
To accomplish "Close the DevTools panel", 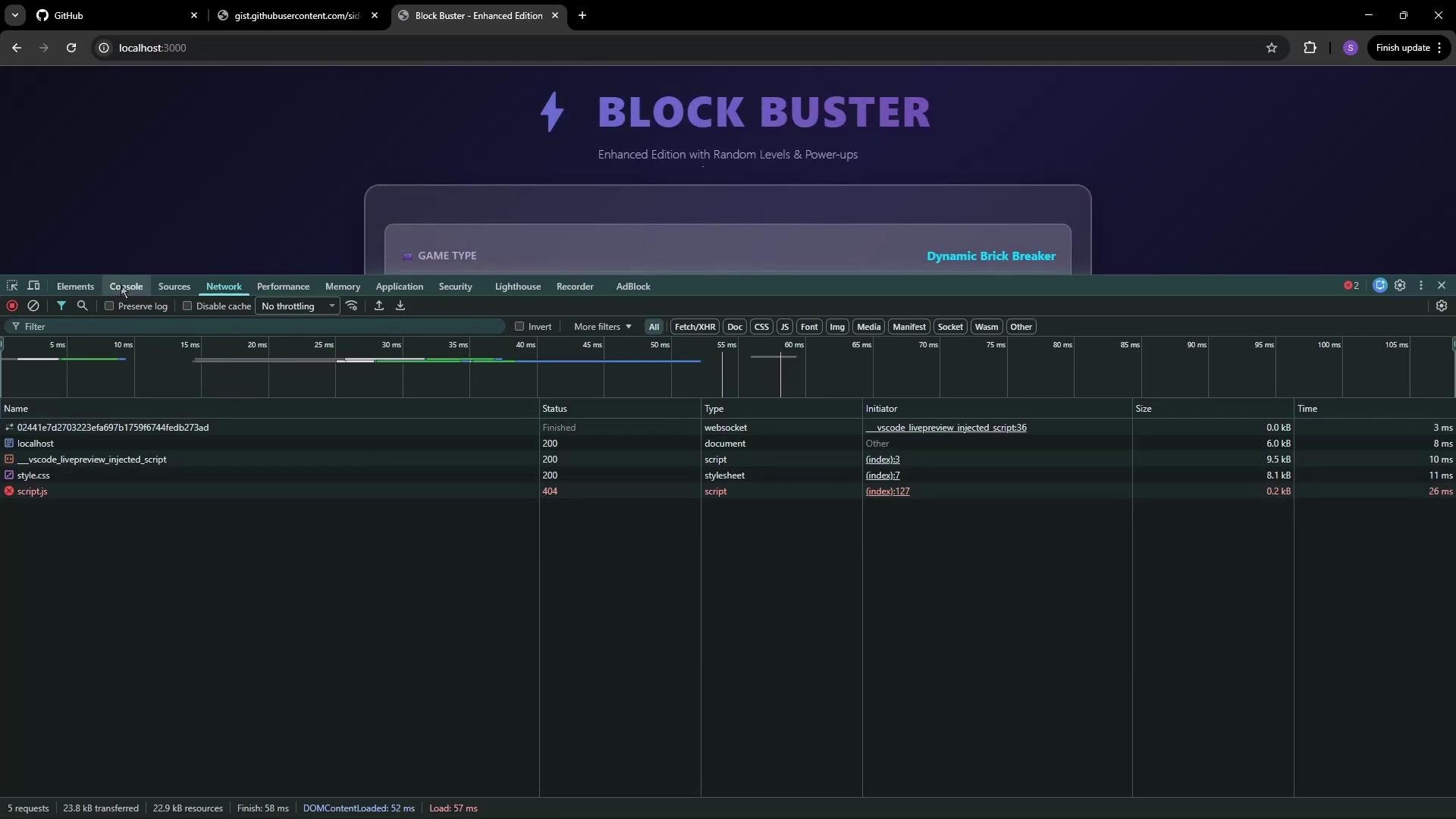I will pyautogui.click(x=1442, y=286).
